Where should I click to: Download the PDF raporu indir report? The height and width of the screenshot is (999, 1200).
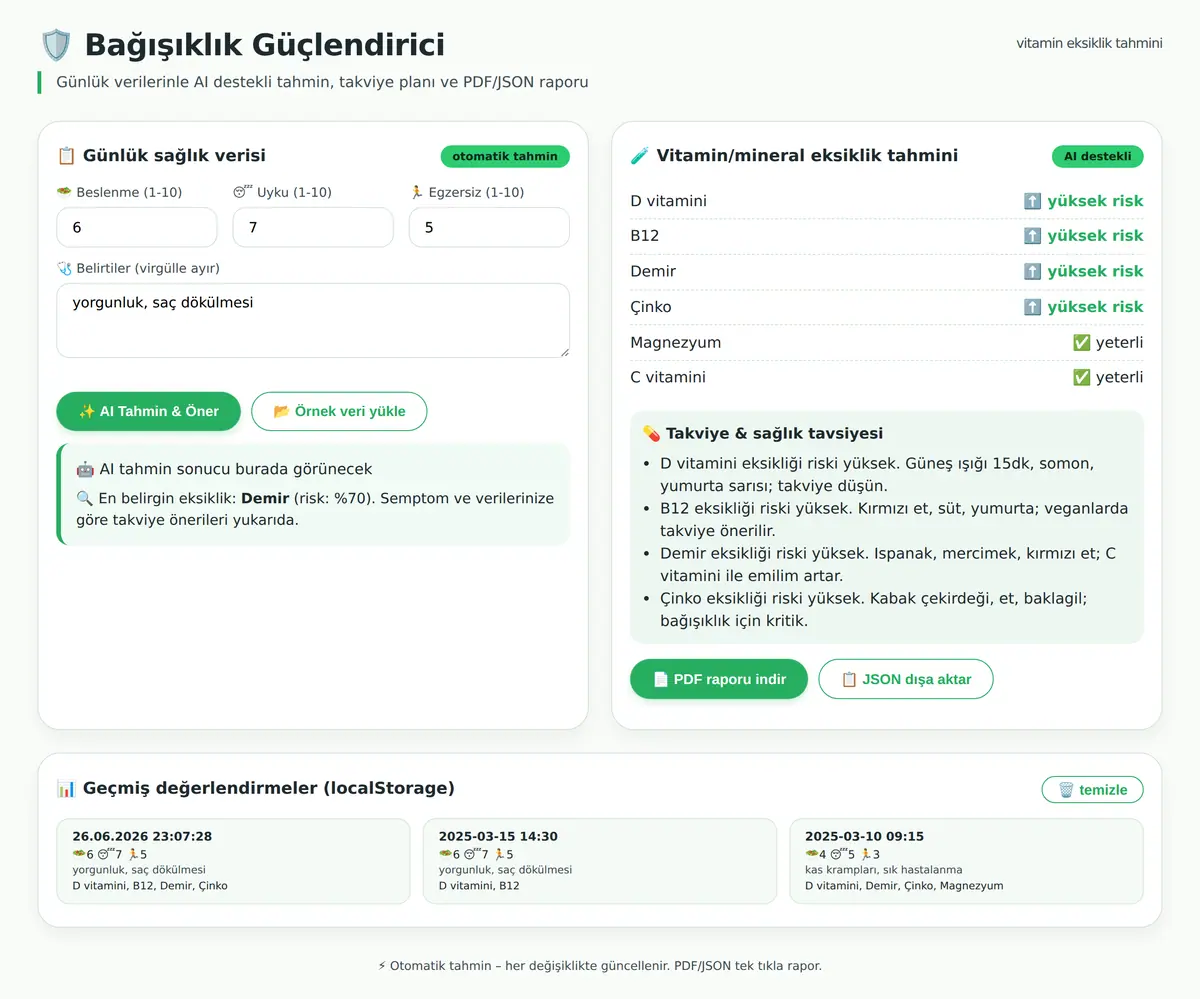[x=719, y=679]
